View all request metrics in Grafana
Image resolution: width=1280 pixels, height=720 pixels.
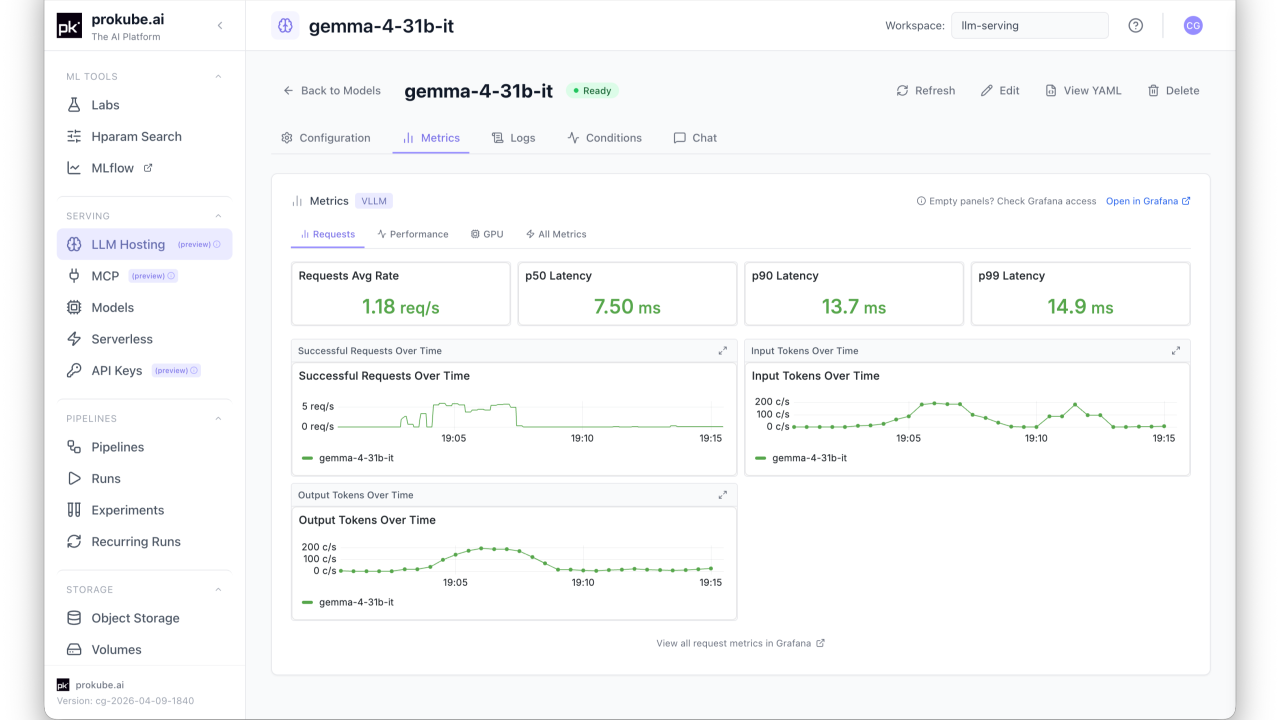pyautogui.click(x=741, y=643)
